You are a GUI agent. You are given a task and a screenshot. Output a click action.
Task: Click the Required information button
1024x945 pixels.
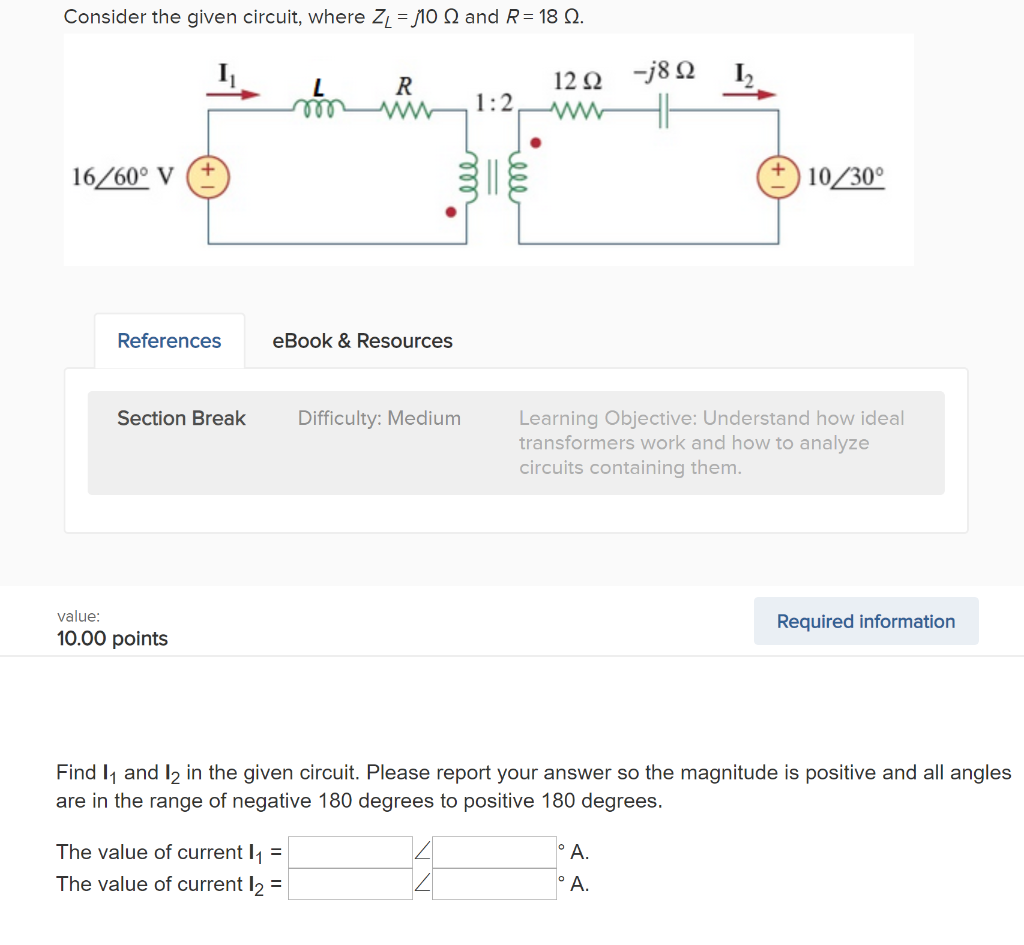coord(865,621)
